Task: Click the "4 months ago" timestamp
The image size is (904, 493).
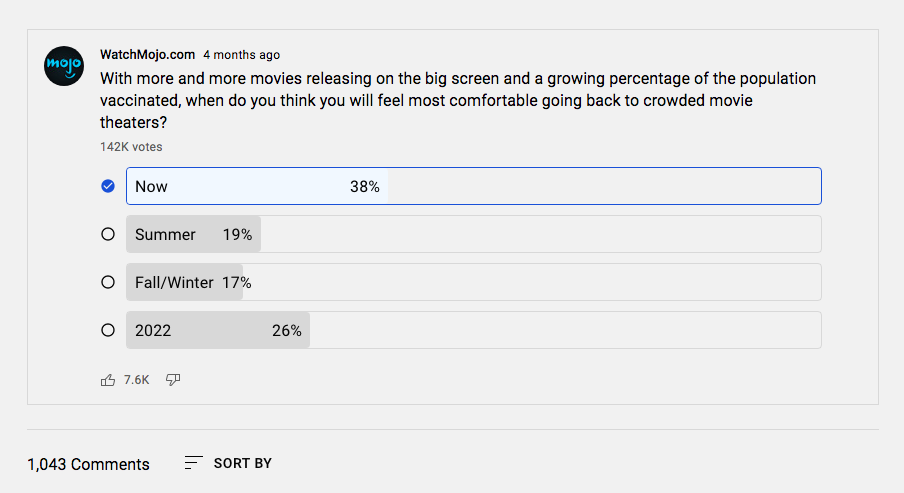Action: [x=241, y=55]
